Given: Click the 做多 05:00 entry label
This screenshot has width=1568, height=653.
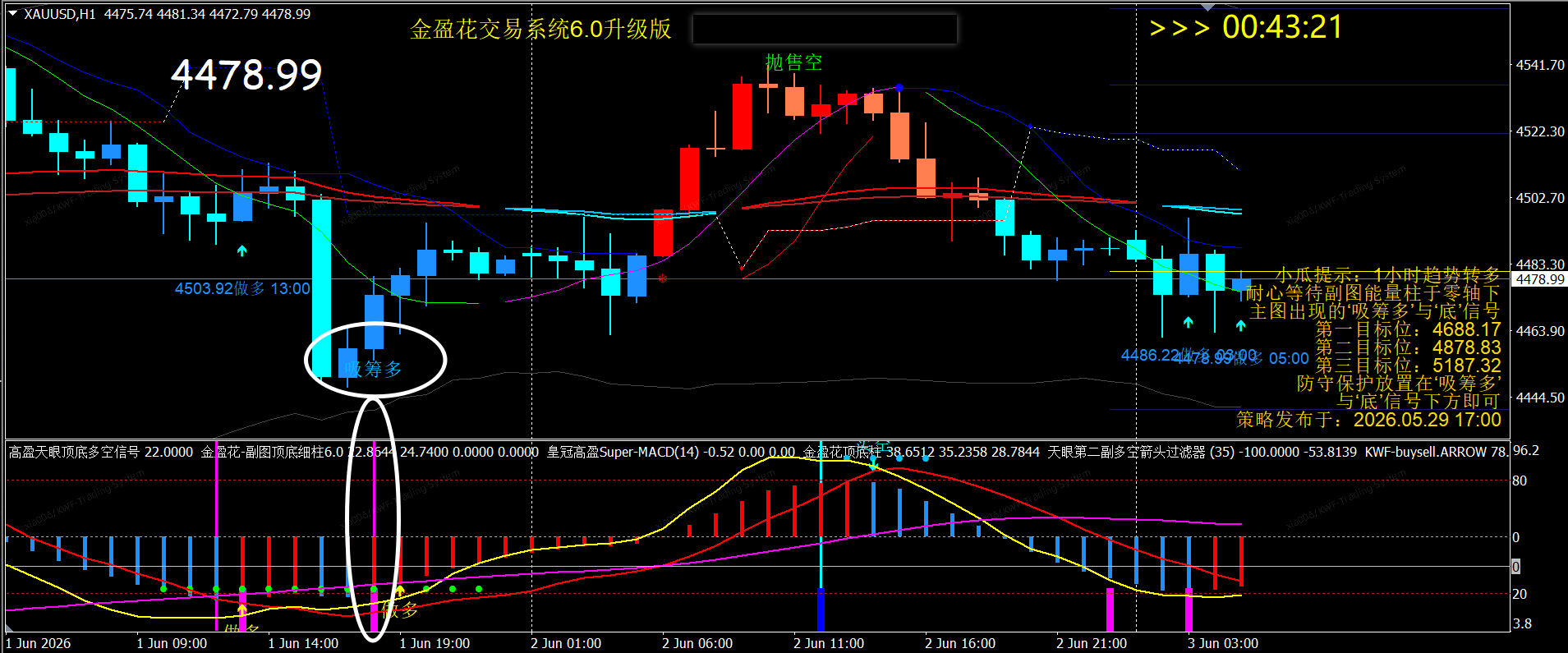Looking at the screenshot, I should (1269, 358).
